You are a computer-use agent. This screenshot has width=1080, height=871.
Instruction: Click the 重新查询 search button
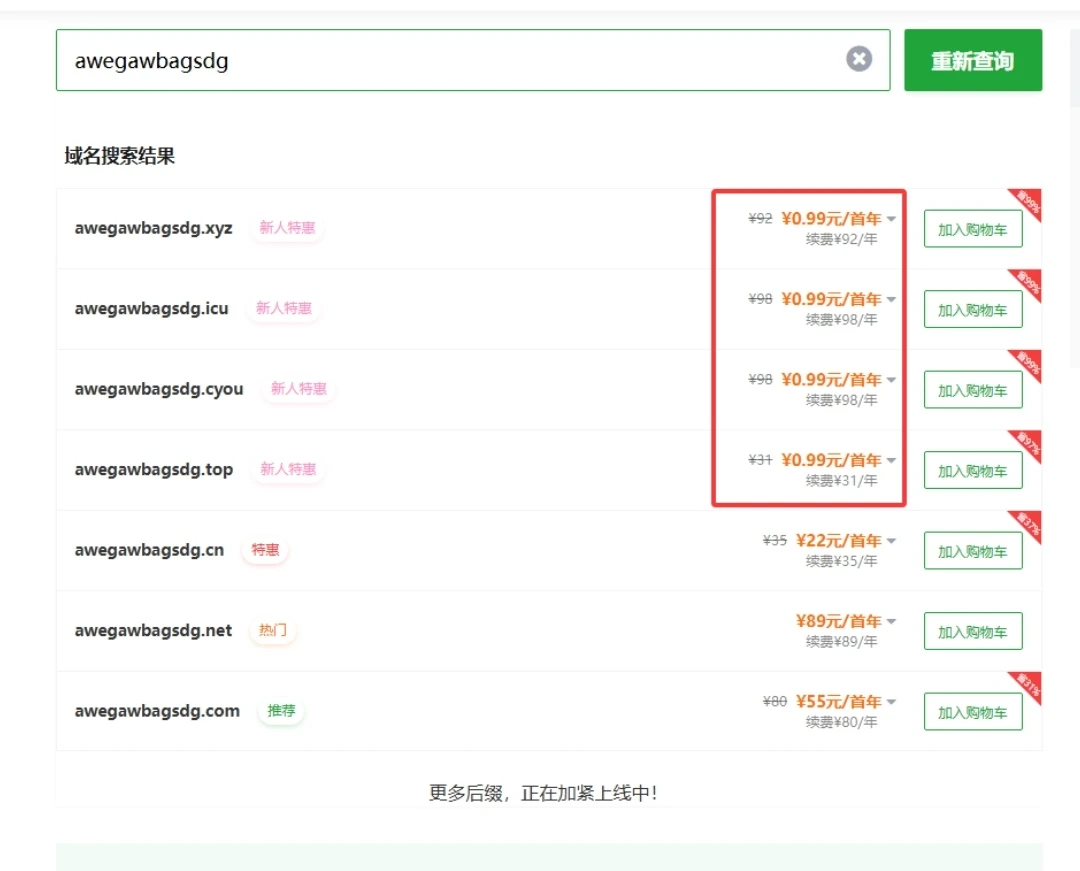point(972,60)
